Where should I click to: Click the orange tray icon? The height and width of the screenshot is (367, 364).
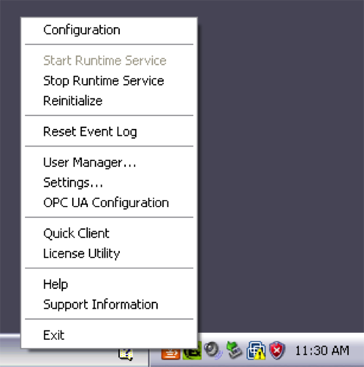[171, 354]
